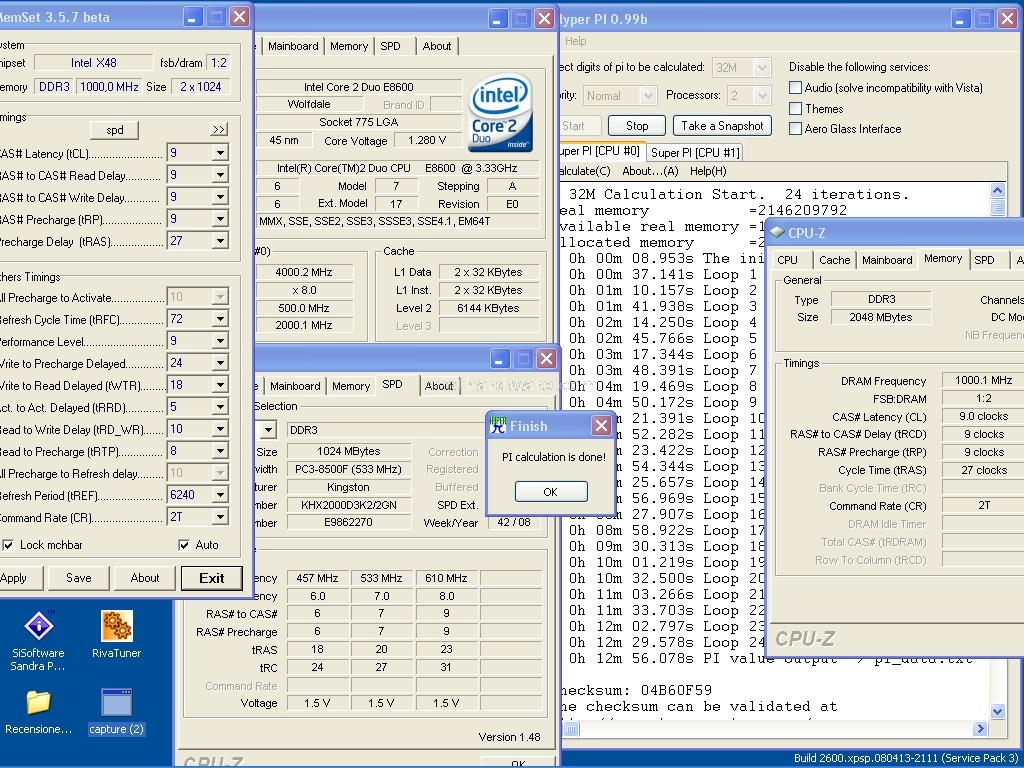This screenshot has height=768, width=1024.
Task: Click the Save button in MemSet
Action: click(x=78, y=578)
